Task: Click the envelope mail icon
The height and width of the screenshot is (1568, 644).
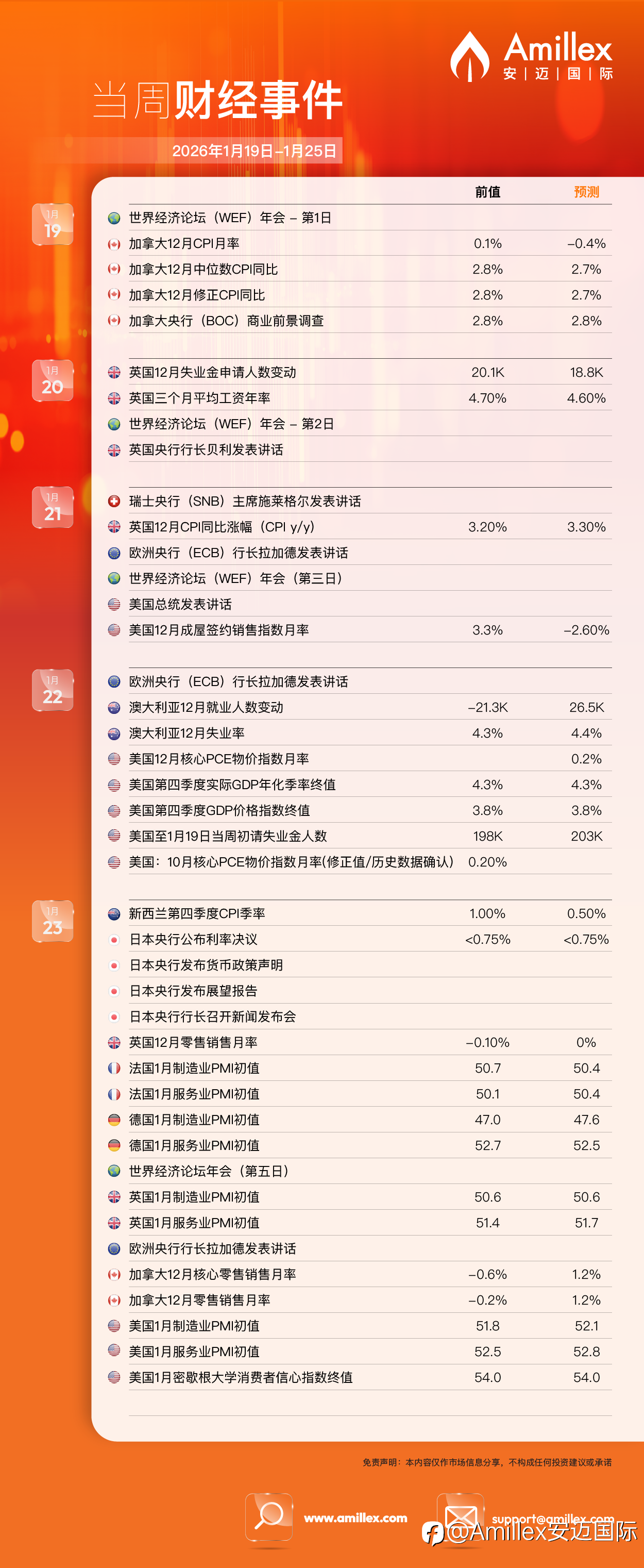Action: (x=461, y=1515)
